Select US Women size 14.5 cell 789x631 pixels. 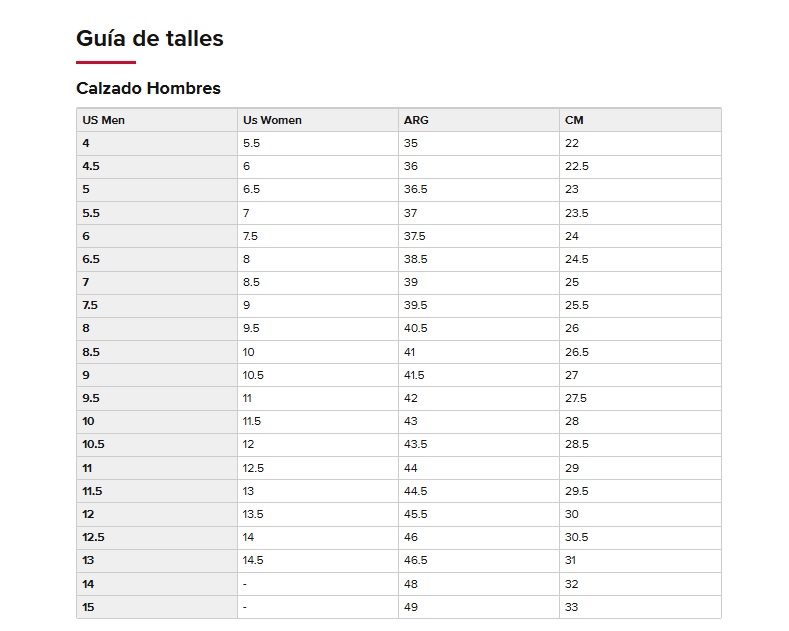tap(253, 560)
